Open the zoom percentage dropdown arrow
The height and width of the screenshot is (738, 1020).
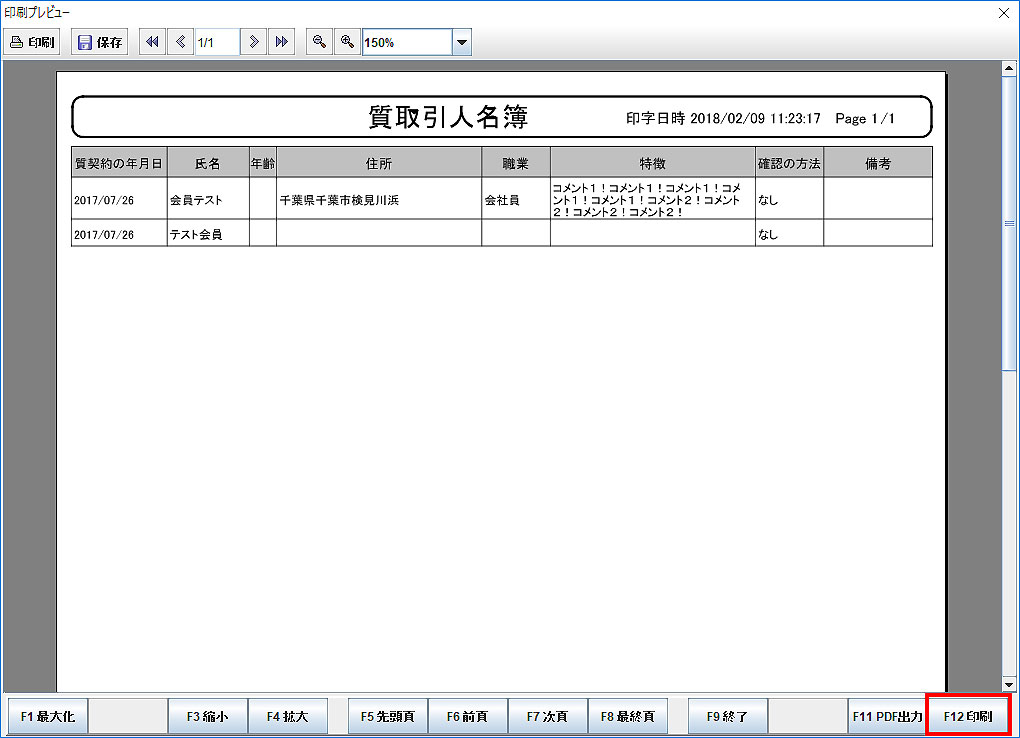(x=461, y=42)
